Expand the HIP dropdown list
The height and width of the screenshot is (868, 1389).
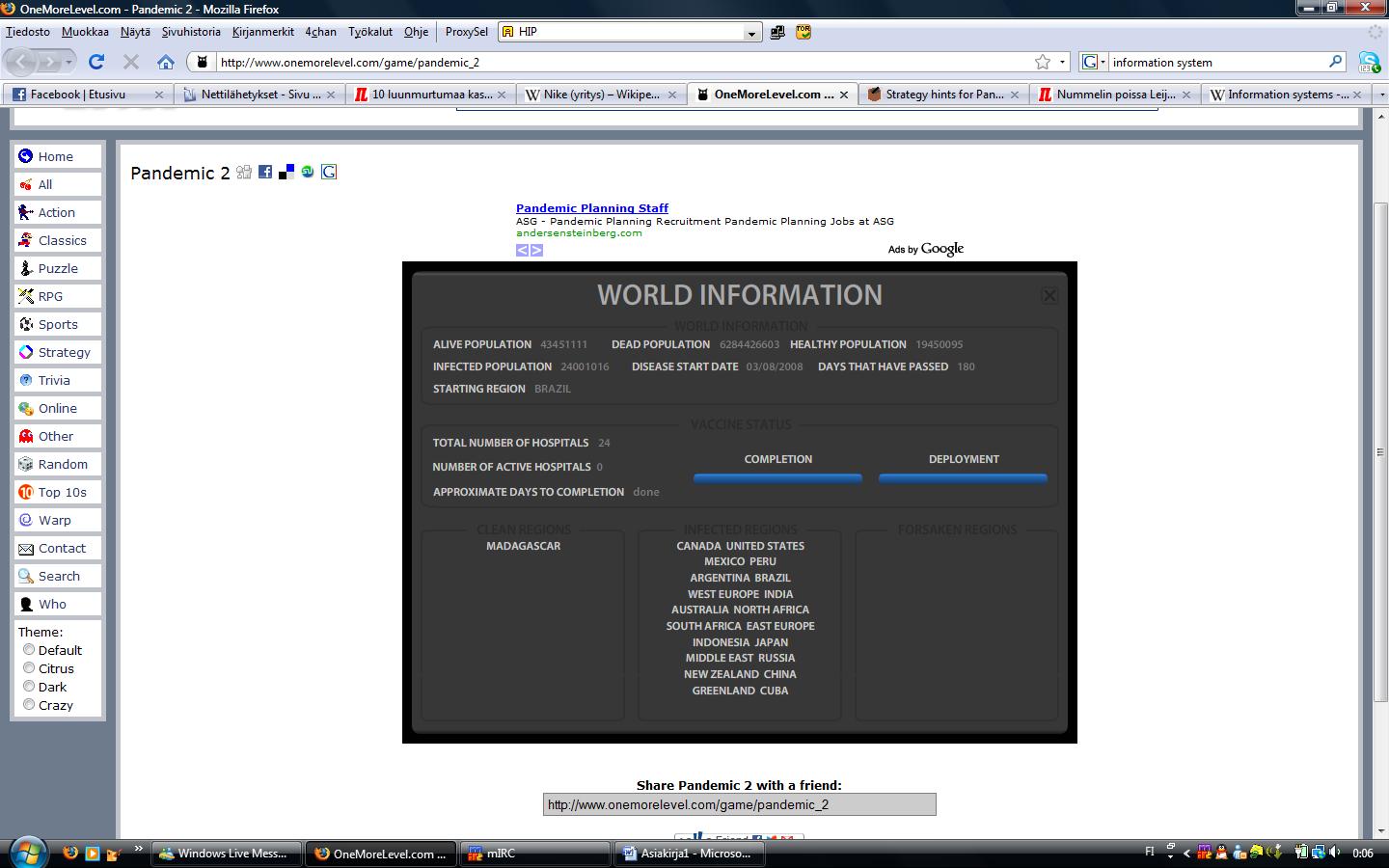(x=751, y=33)
